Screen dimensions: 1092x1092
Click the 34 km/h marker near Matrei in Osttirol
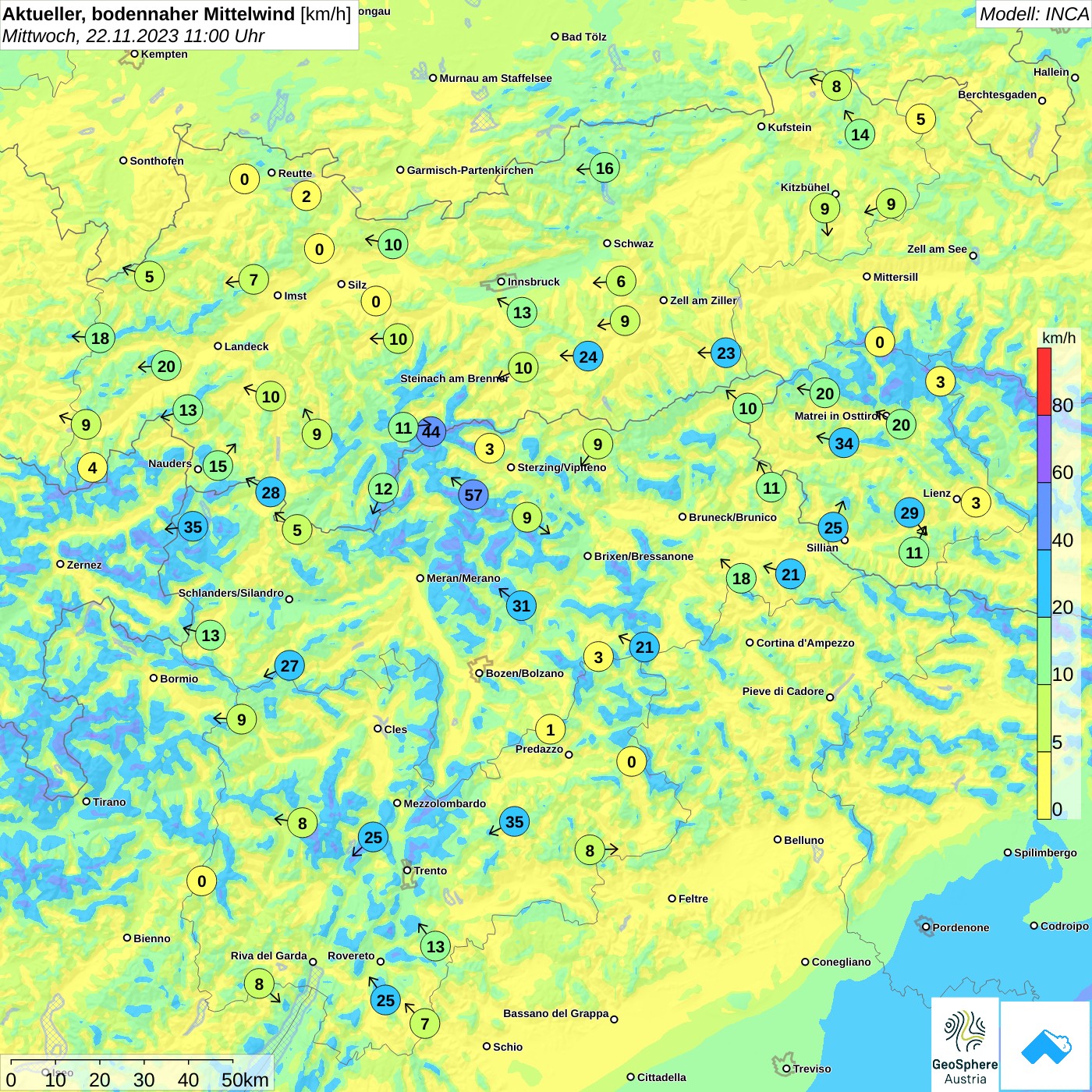pos(844,444)
